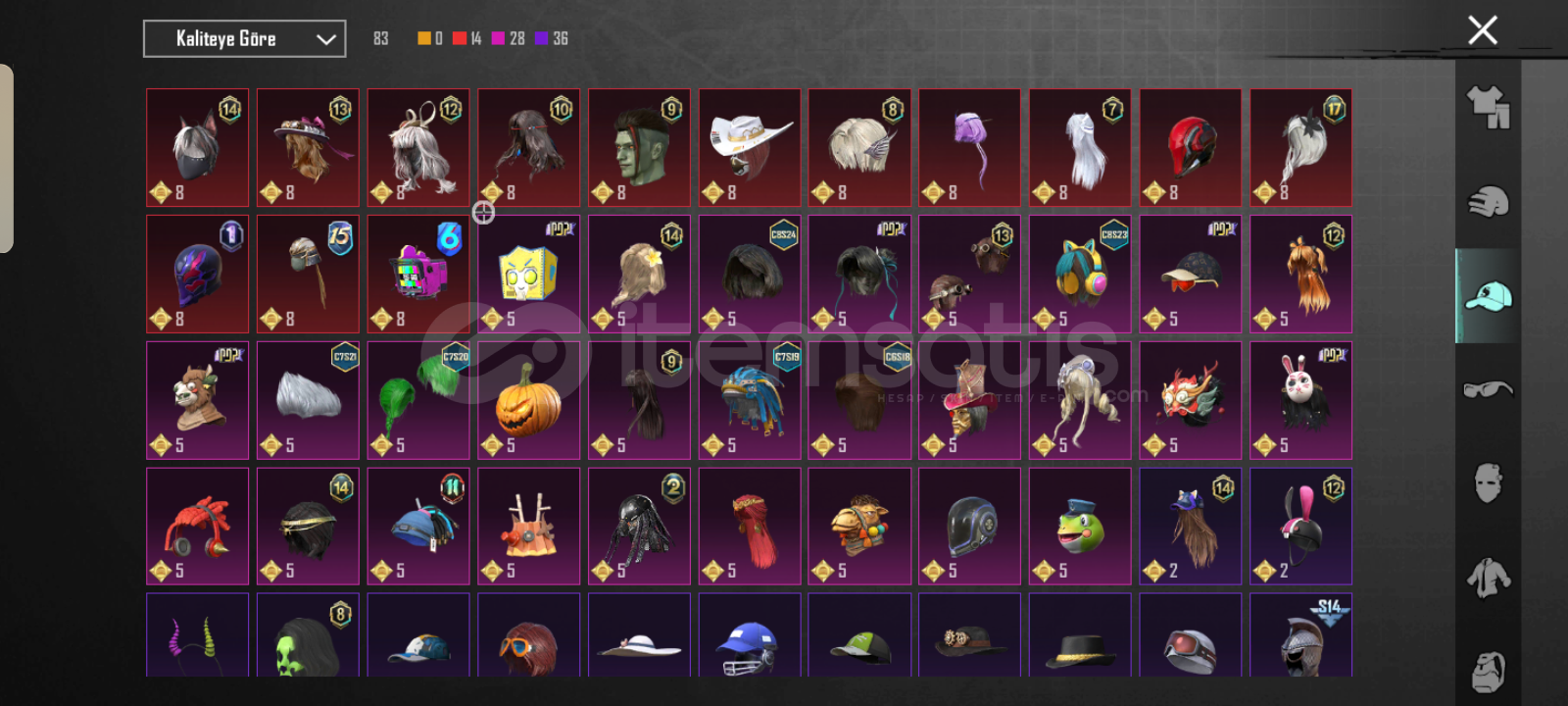Select the face mask category icon
This screenshot has height=706, width=1568.
coord(1488,482)
